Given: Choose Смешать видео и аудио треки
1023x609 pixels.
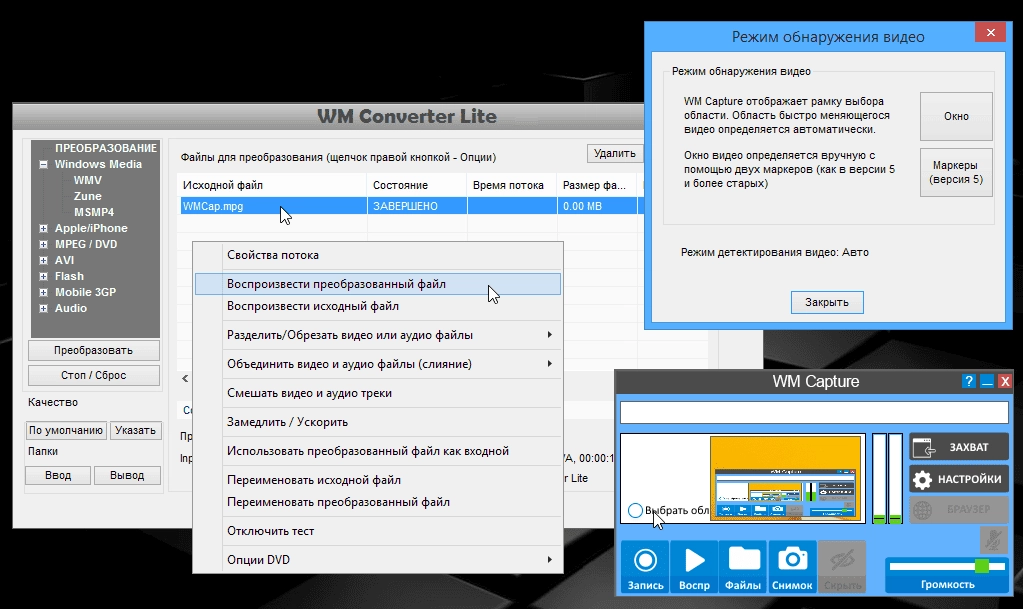Looking at the screenshot, I should click(x=378, y=393).
